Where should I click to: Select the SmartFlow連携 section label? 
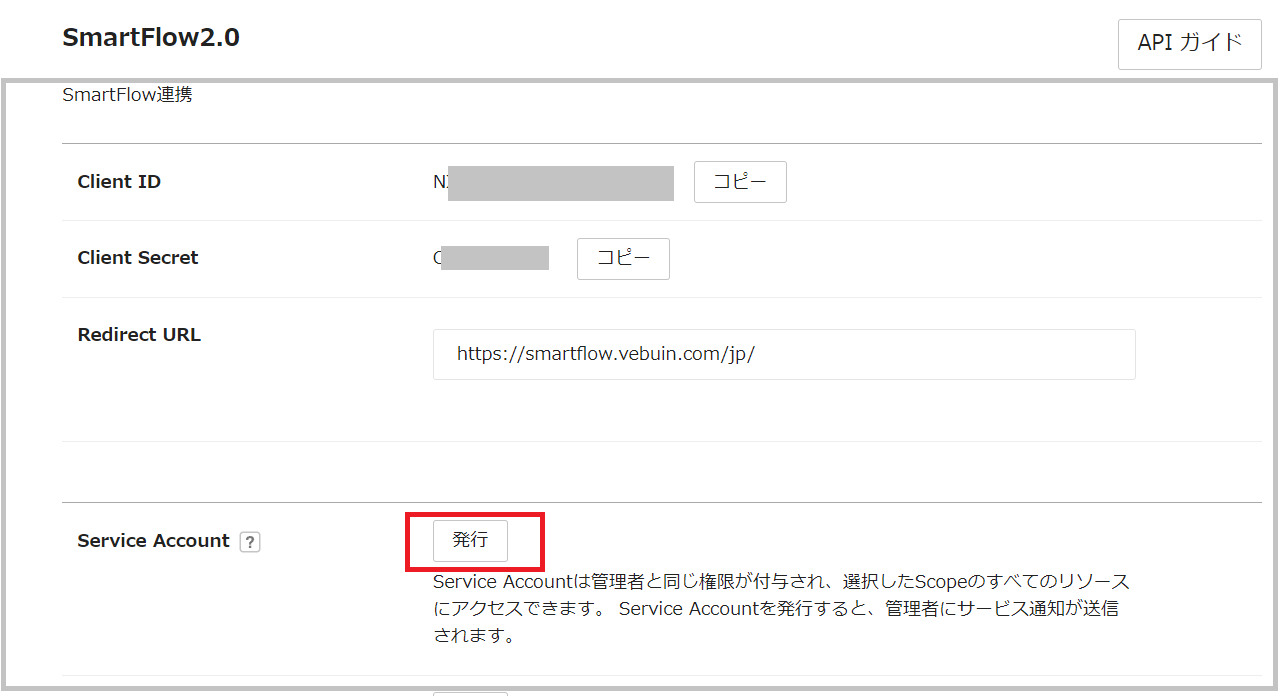[127, 96]
